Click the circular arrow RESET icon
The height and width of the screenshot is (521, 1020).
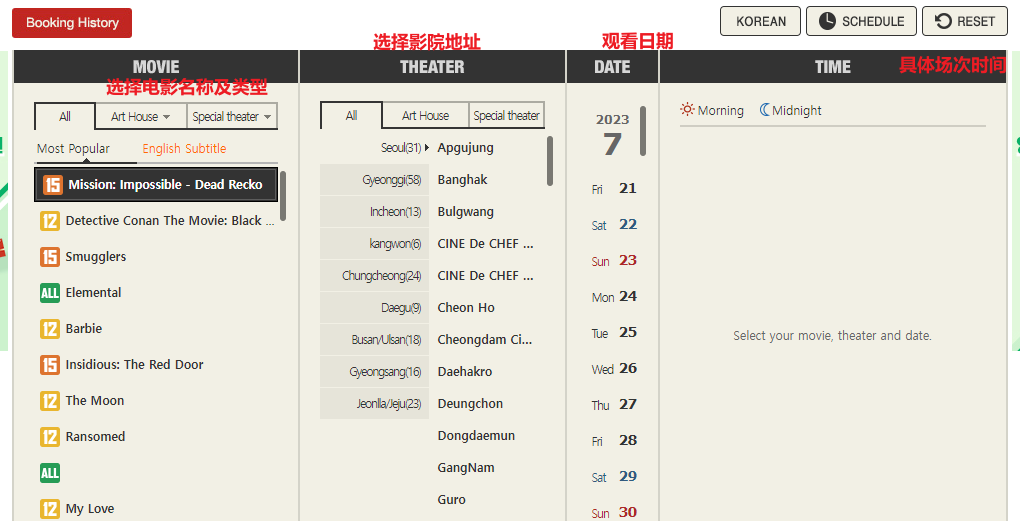click(x=942, y=21)
